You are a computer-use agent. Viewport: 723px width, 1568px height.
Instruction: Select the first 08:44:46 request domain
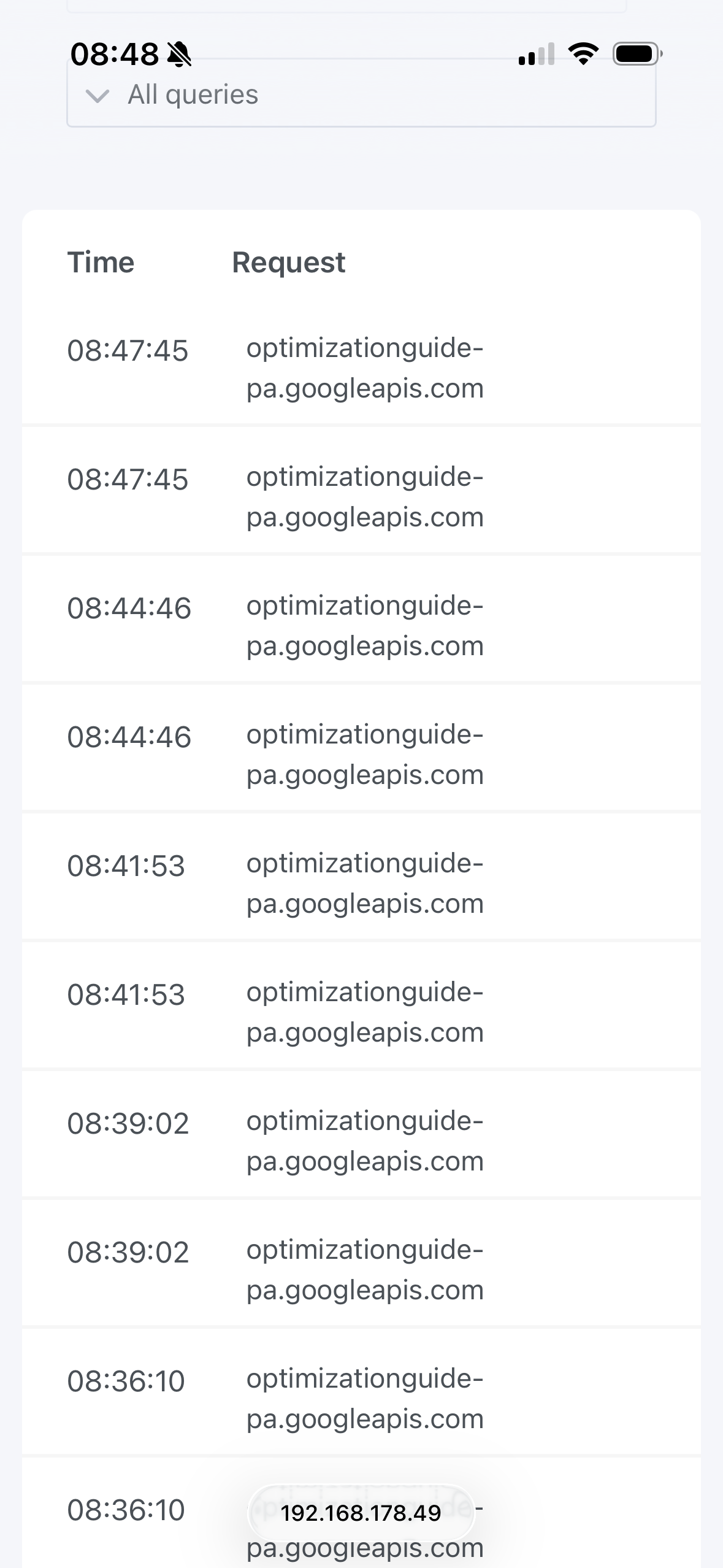click(x=365, y=626)
